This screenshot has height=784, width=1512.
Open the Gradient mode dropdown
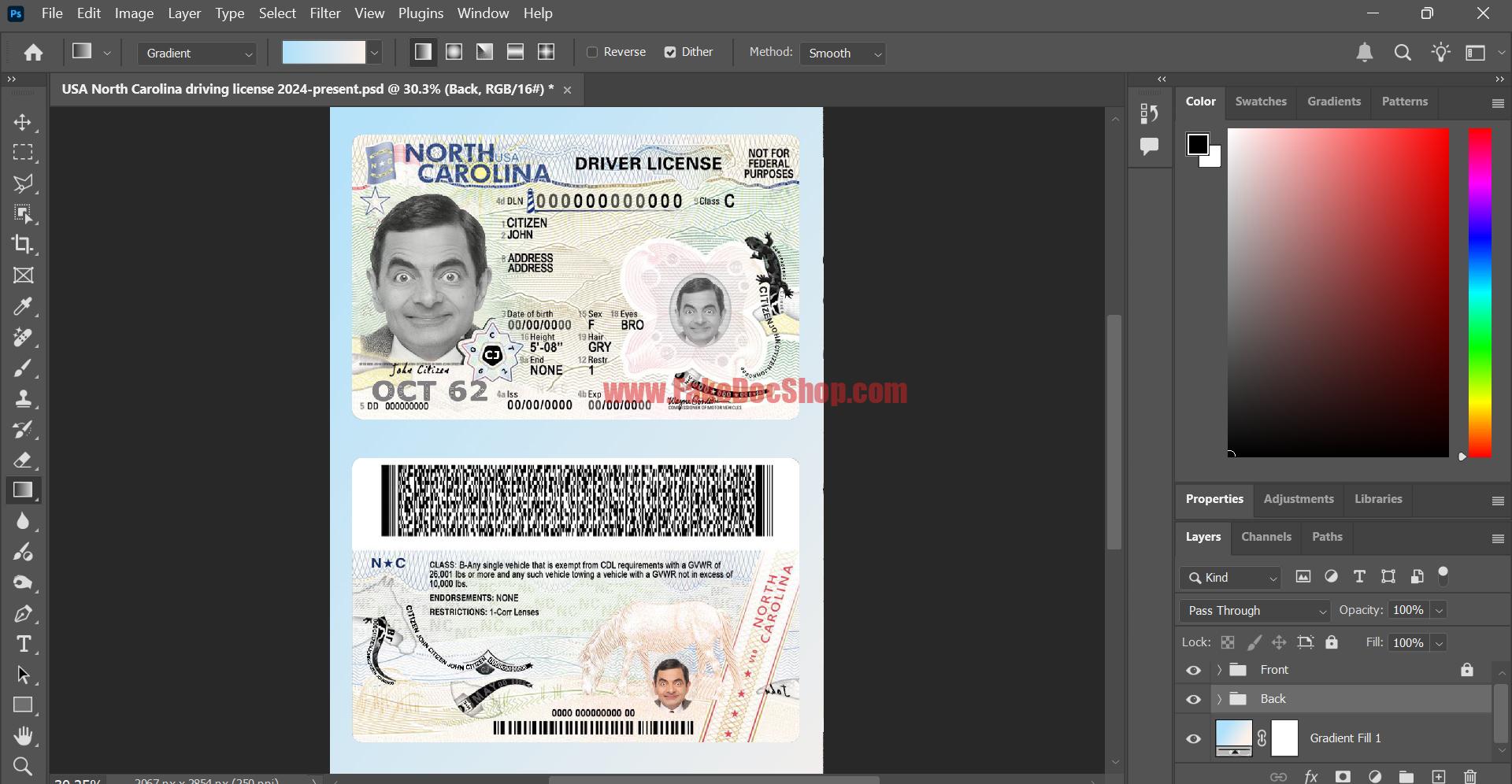pyautogui.click(x=197, y=53)
